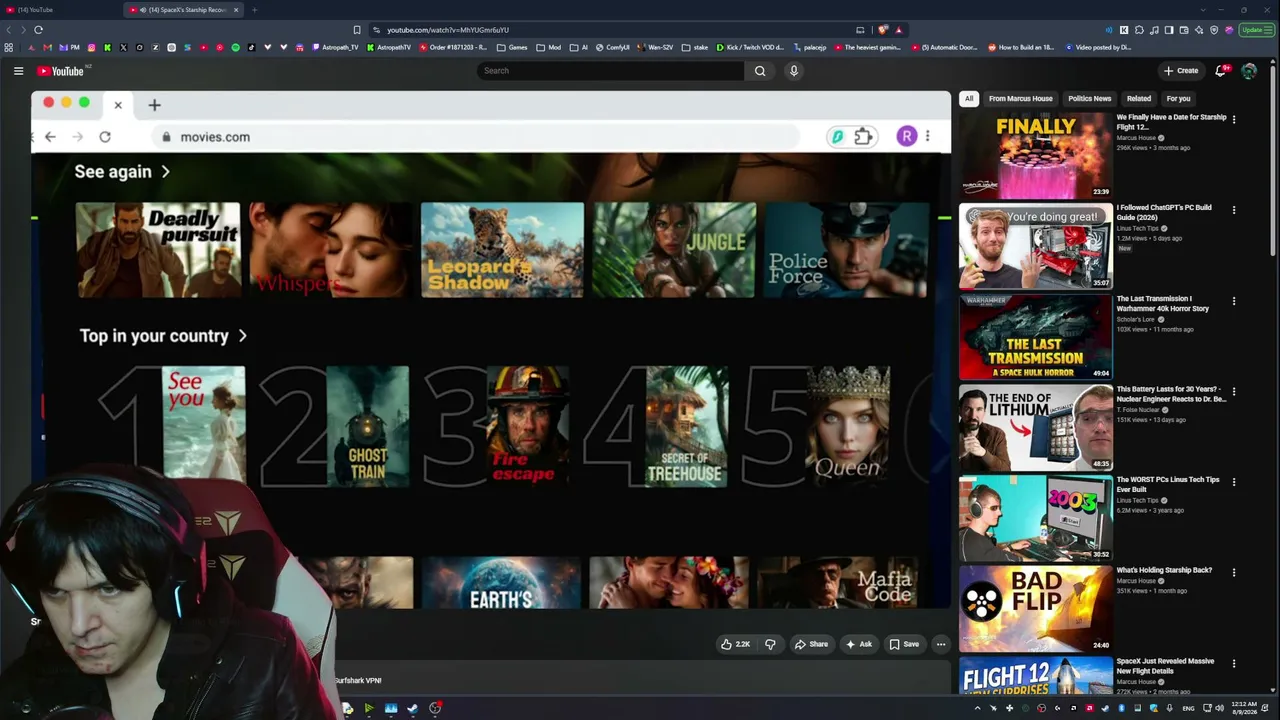Open the new tab plus button
This screenshot has width=1280, height=720.
pos(254,10)
